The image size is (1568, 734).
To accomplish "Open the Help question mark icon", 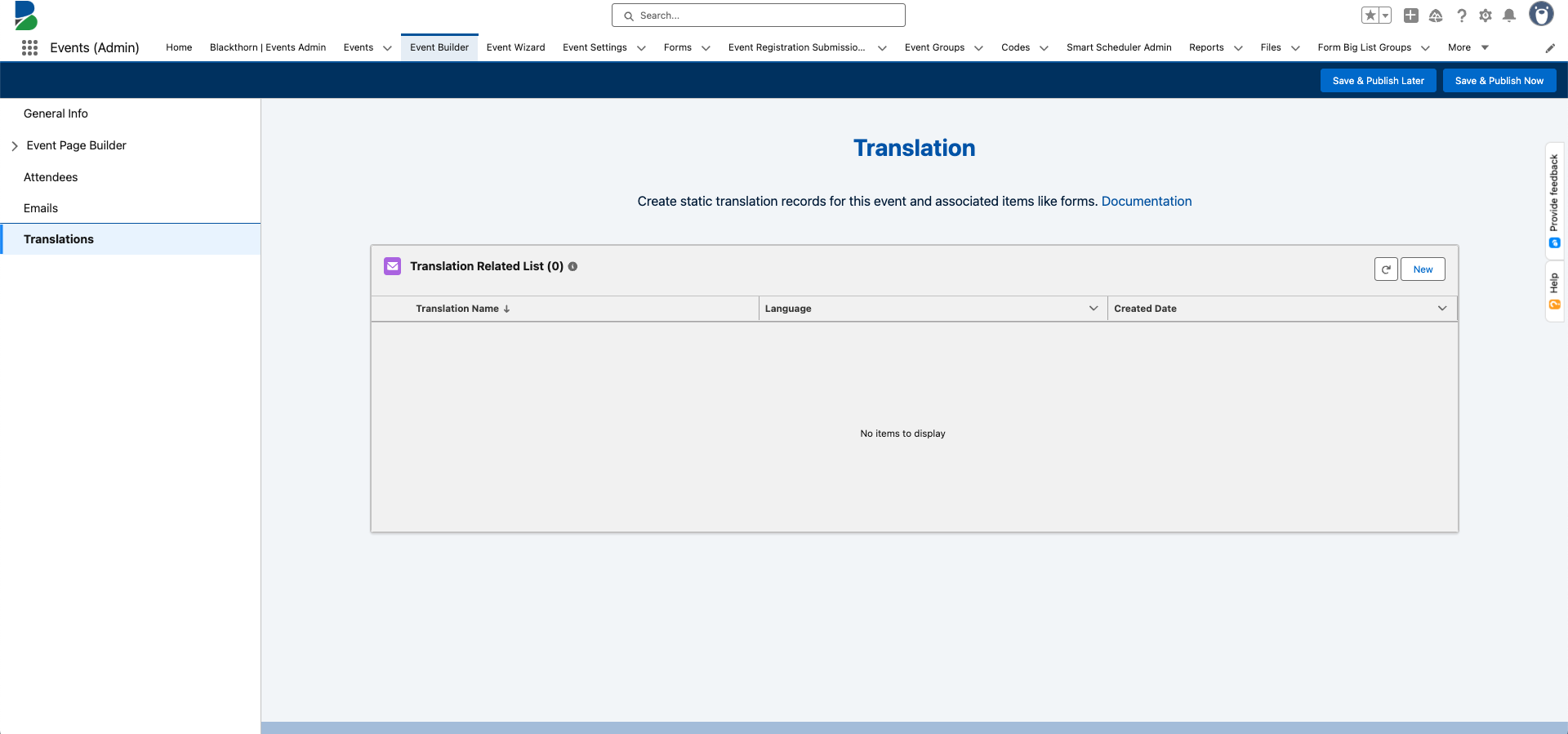I will [x=1462, y=16].
